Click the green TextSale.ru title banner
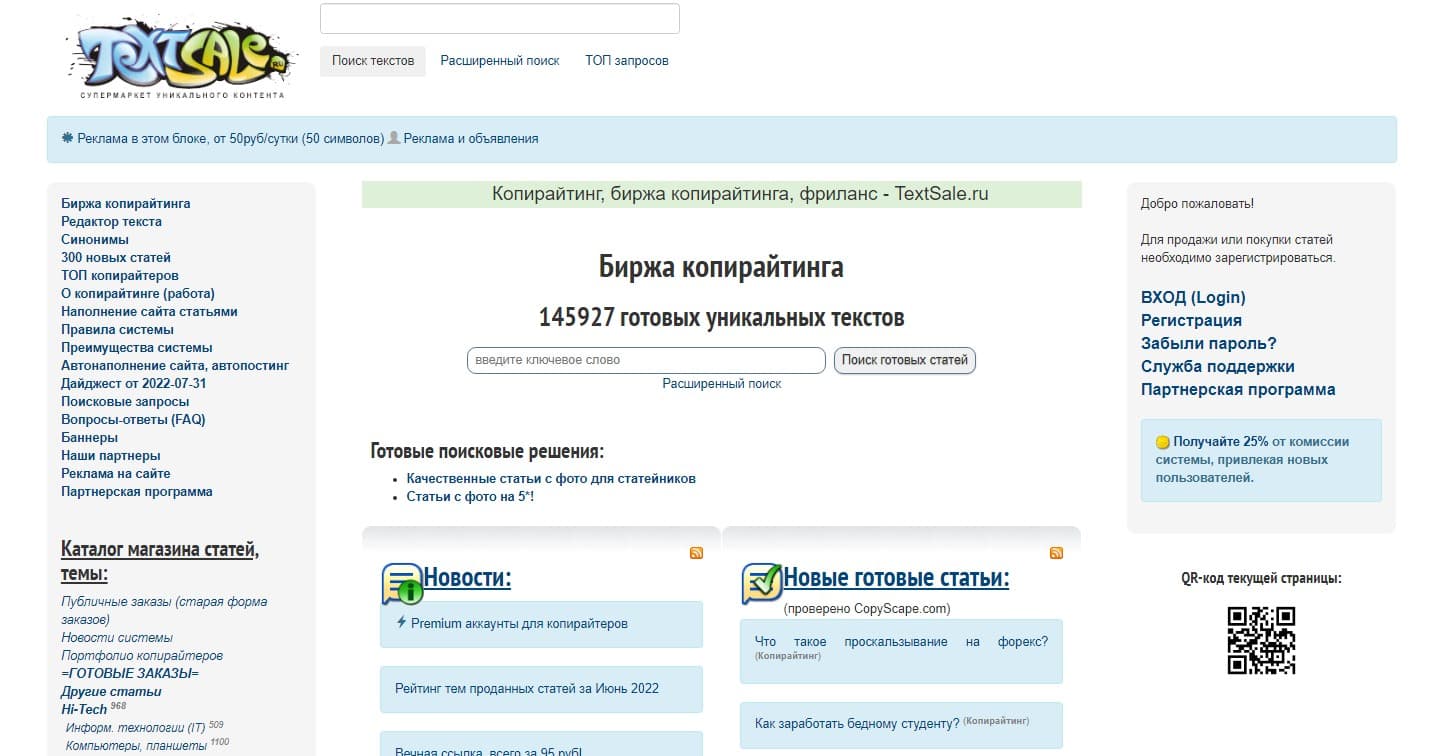The height and width of the screenshot is (756, 1443). [x=721, y=194]
